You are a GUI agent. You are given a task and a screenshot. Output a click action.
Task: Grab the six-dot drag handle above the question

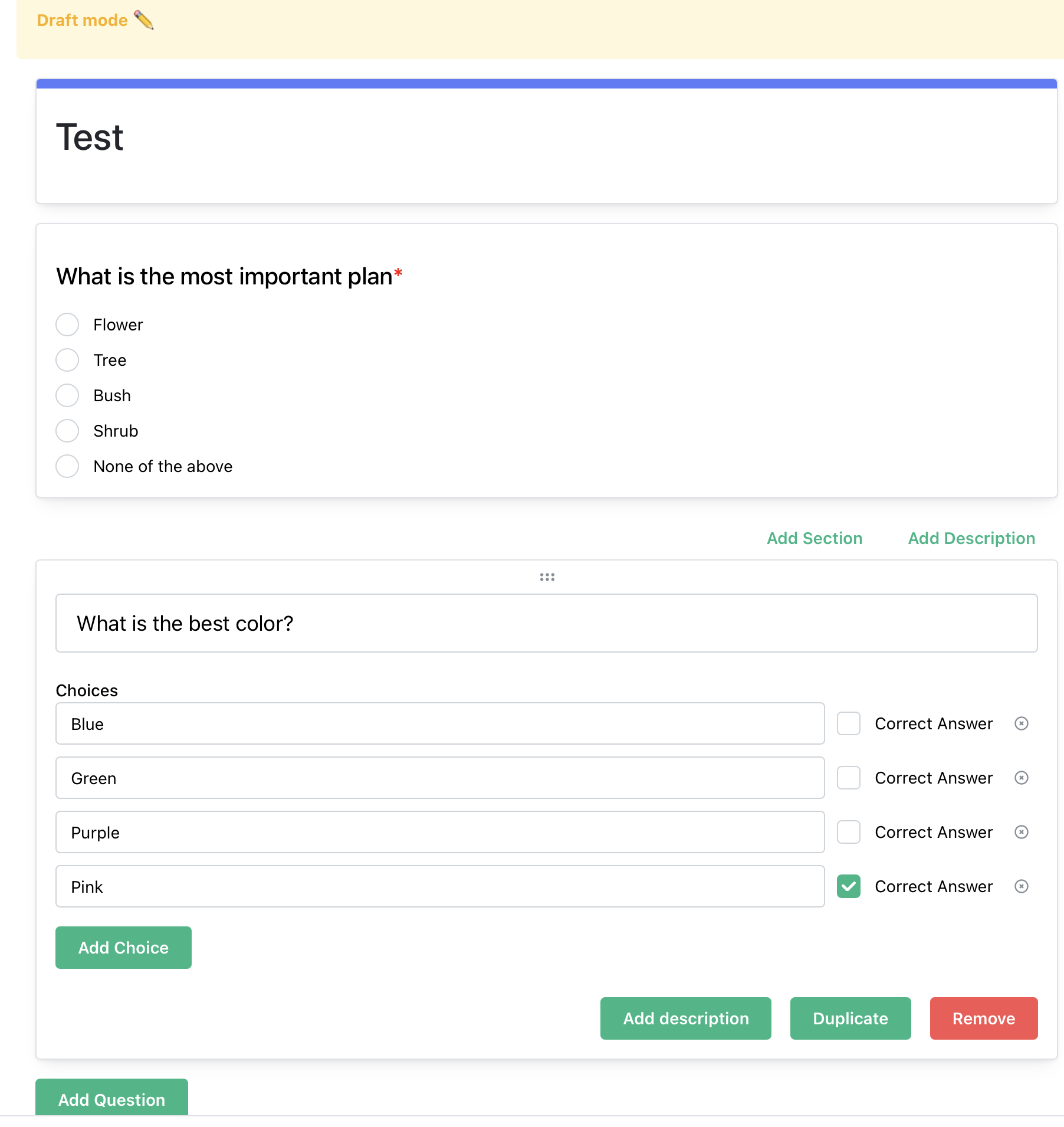pyautogui.click(x=547, y=577)
